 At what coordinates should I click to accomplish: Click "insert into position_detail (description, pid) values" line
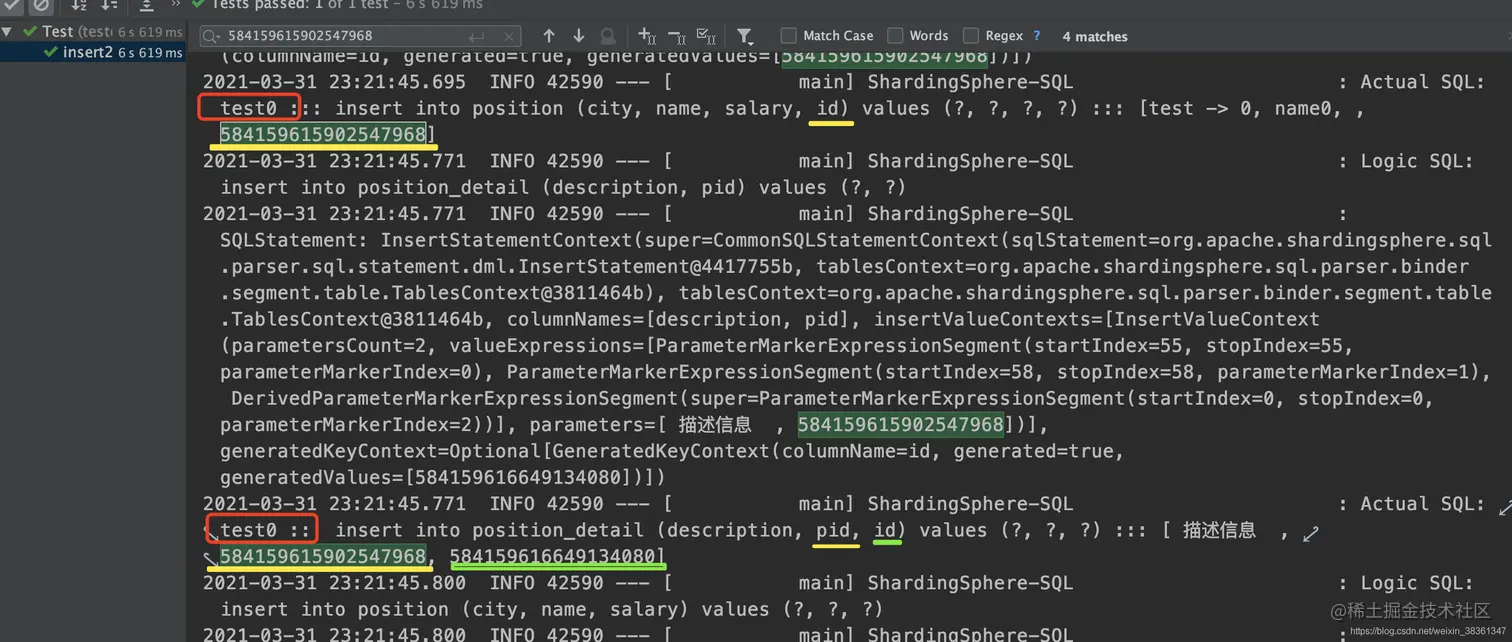563,187
